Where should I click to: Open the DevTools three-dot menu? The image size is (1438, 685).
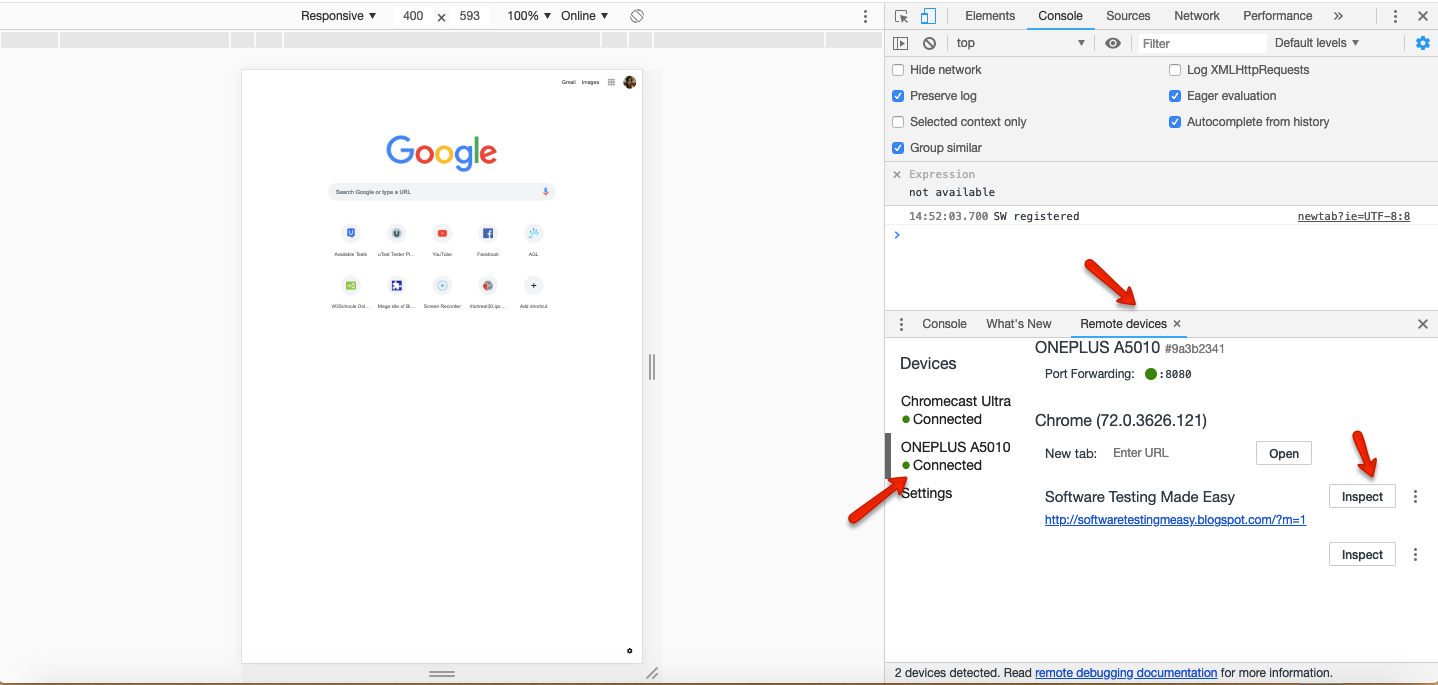tap(1395, 16)
